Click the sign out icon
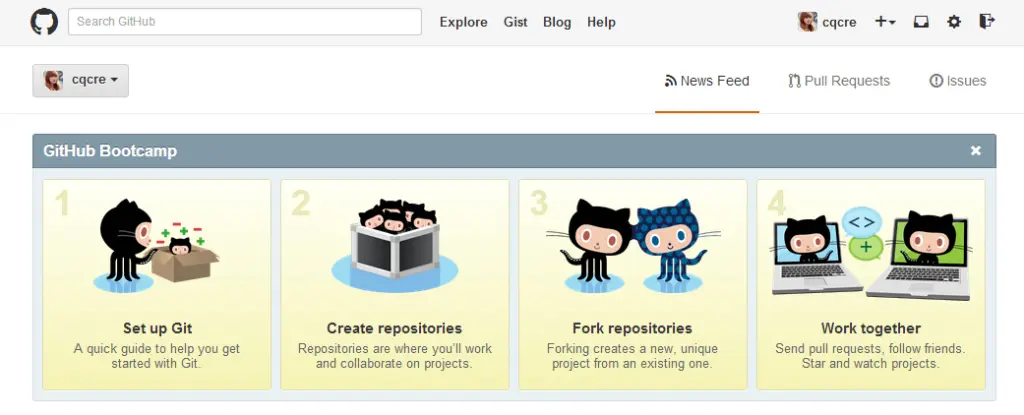The image size is (1024, 415). (x=987, y=22)
